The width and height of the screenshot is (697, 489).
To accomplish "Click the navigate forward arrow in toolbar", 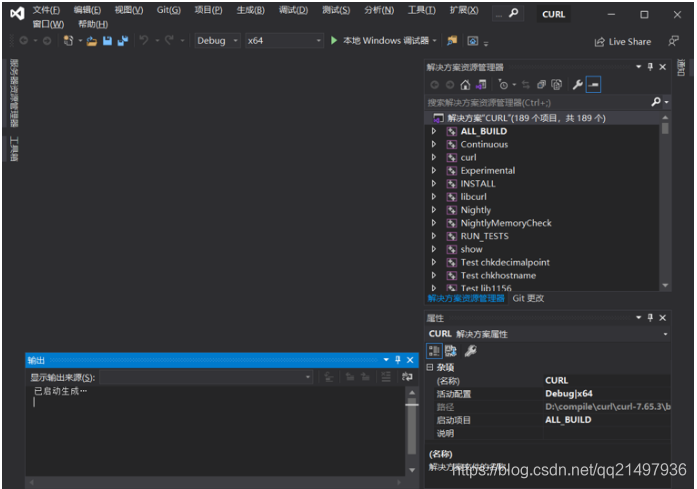I will coord(47,41).
